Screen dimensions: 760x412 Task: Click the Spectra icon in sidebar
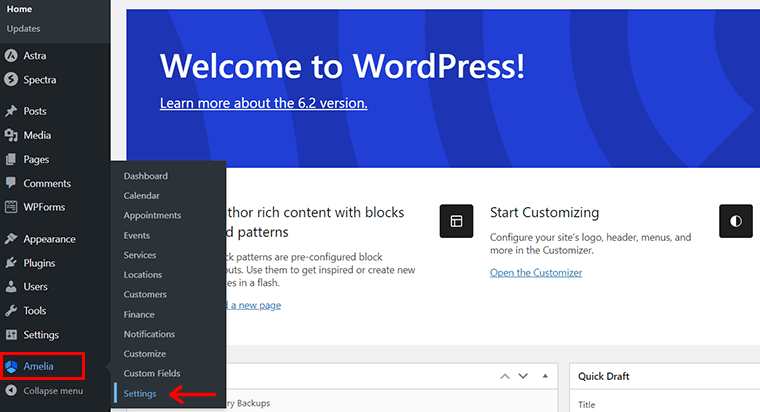[10, 80]
